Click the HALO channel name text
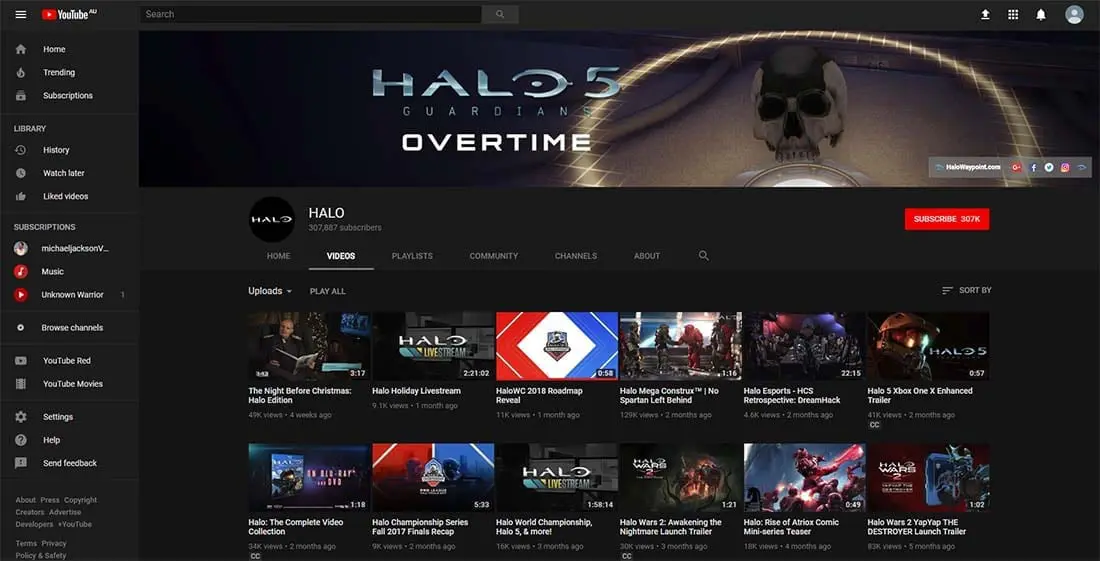This screenshot has height=561, width=1100. click(x=326, y=213)
